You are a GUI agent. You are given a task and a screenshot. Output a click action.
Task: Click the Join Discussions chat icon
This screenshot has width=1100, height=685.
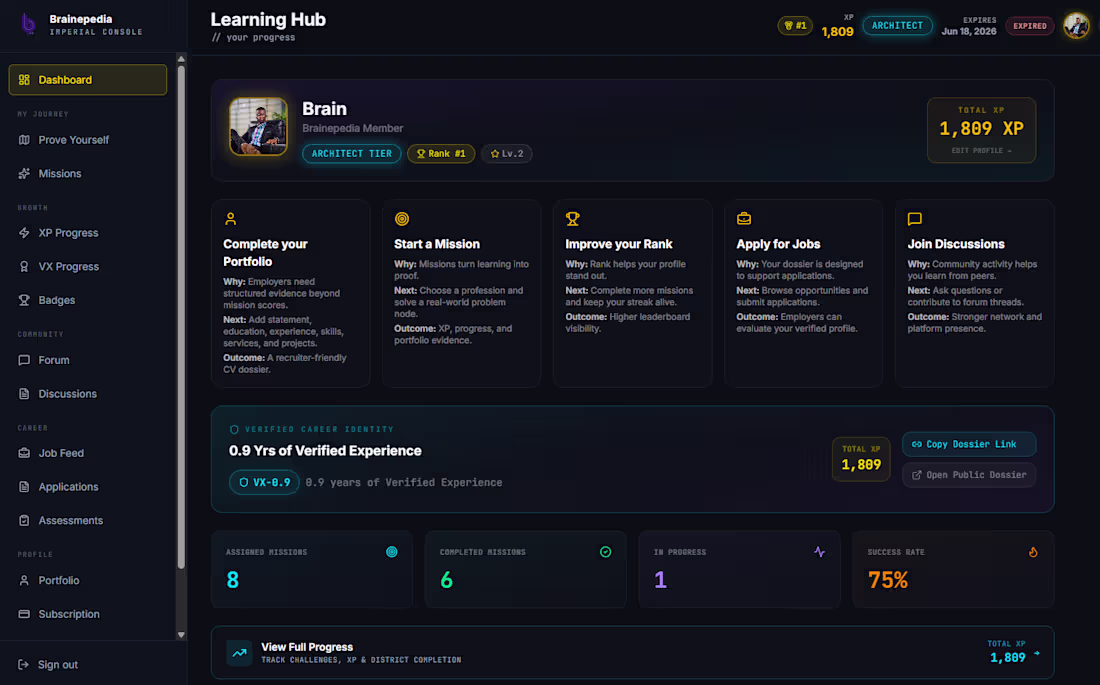[915, 219]
